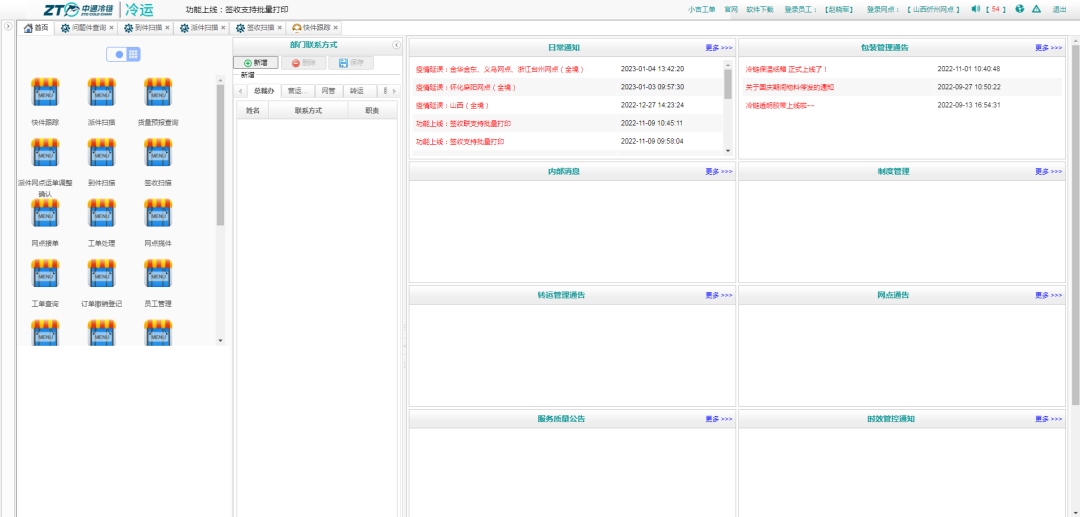The image size is (1080, 517).
Task: Open 更多 link in 服务质量公告 panel
Action: (x=718, y=419)
